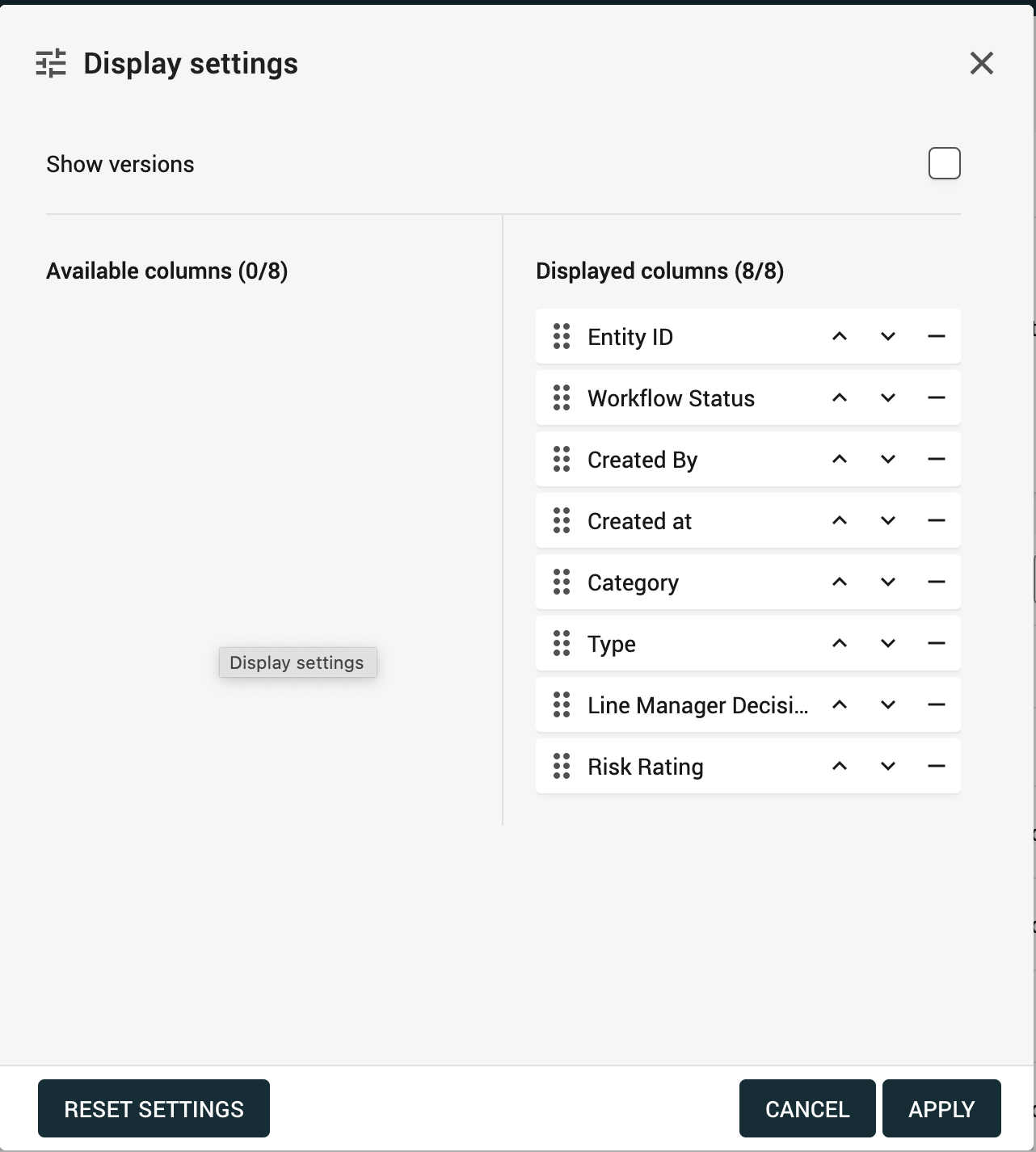Move Created at column up
This screenshot has height=1152, width=1036.
(840, 520)
